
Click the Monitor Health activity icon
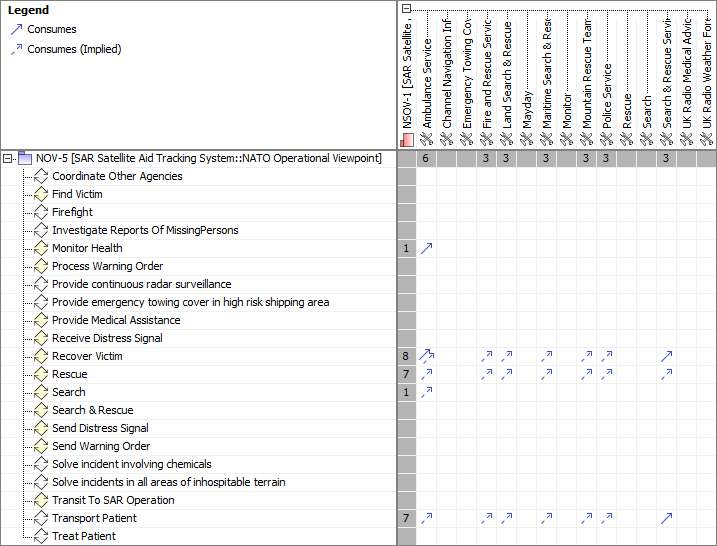41,248
